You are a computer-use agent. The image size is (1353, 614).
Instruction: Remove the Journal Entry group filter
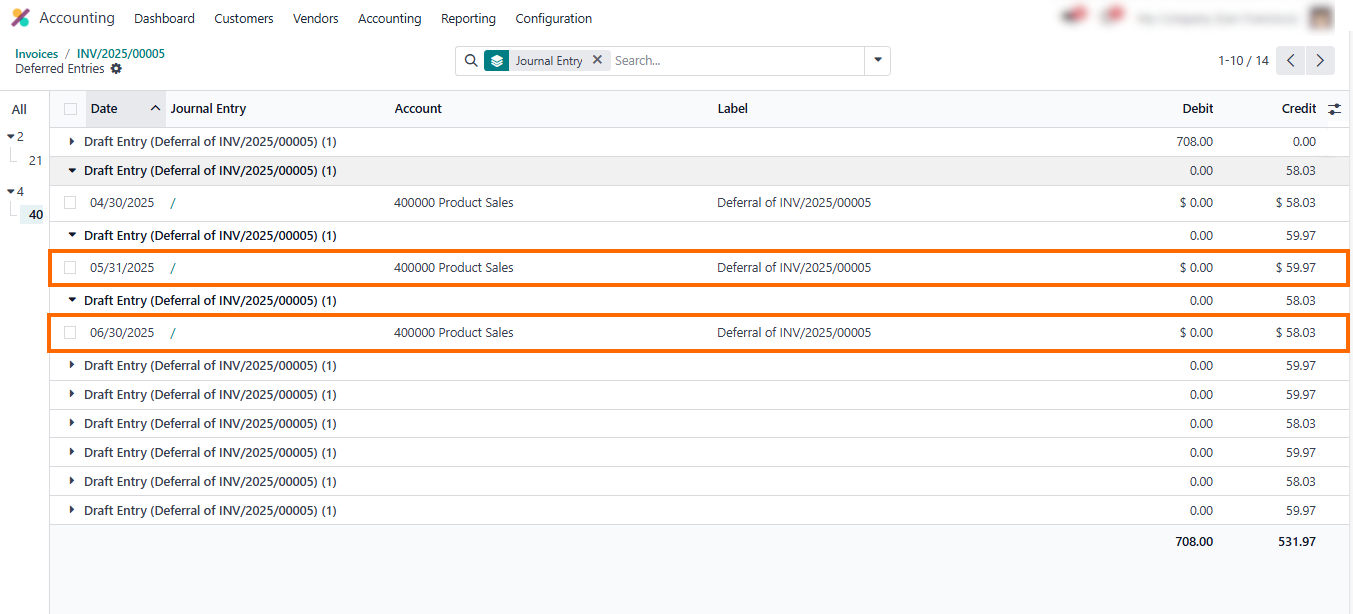coord(597,60)
